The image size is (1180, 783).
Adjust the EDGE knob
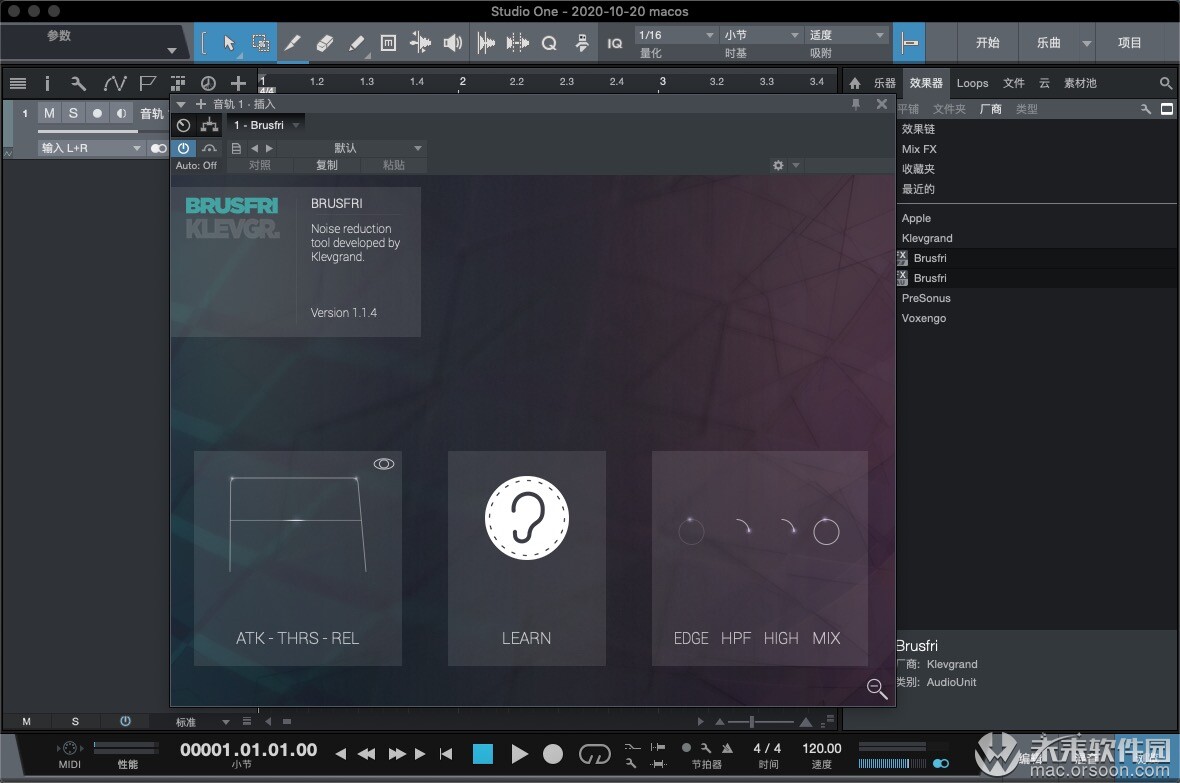tap(691, 532)
